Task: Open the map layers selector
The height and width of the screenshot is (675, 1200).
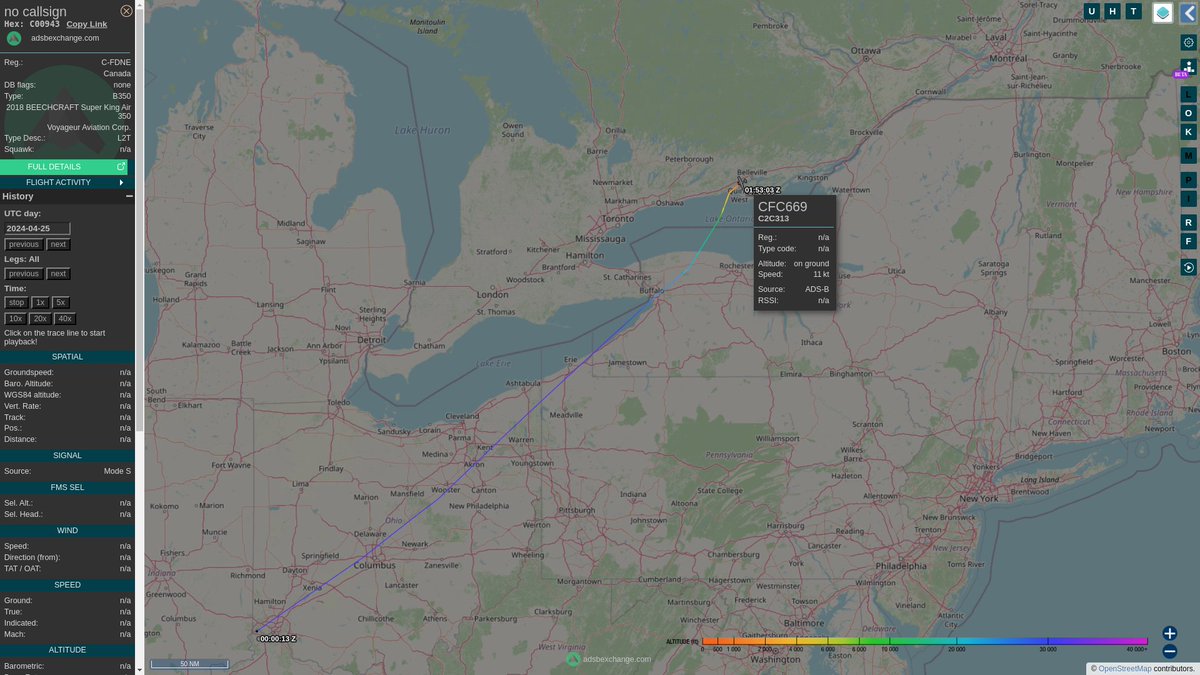Action: click(x=1163, y=13)
